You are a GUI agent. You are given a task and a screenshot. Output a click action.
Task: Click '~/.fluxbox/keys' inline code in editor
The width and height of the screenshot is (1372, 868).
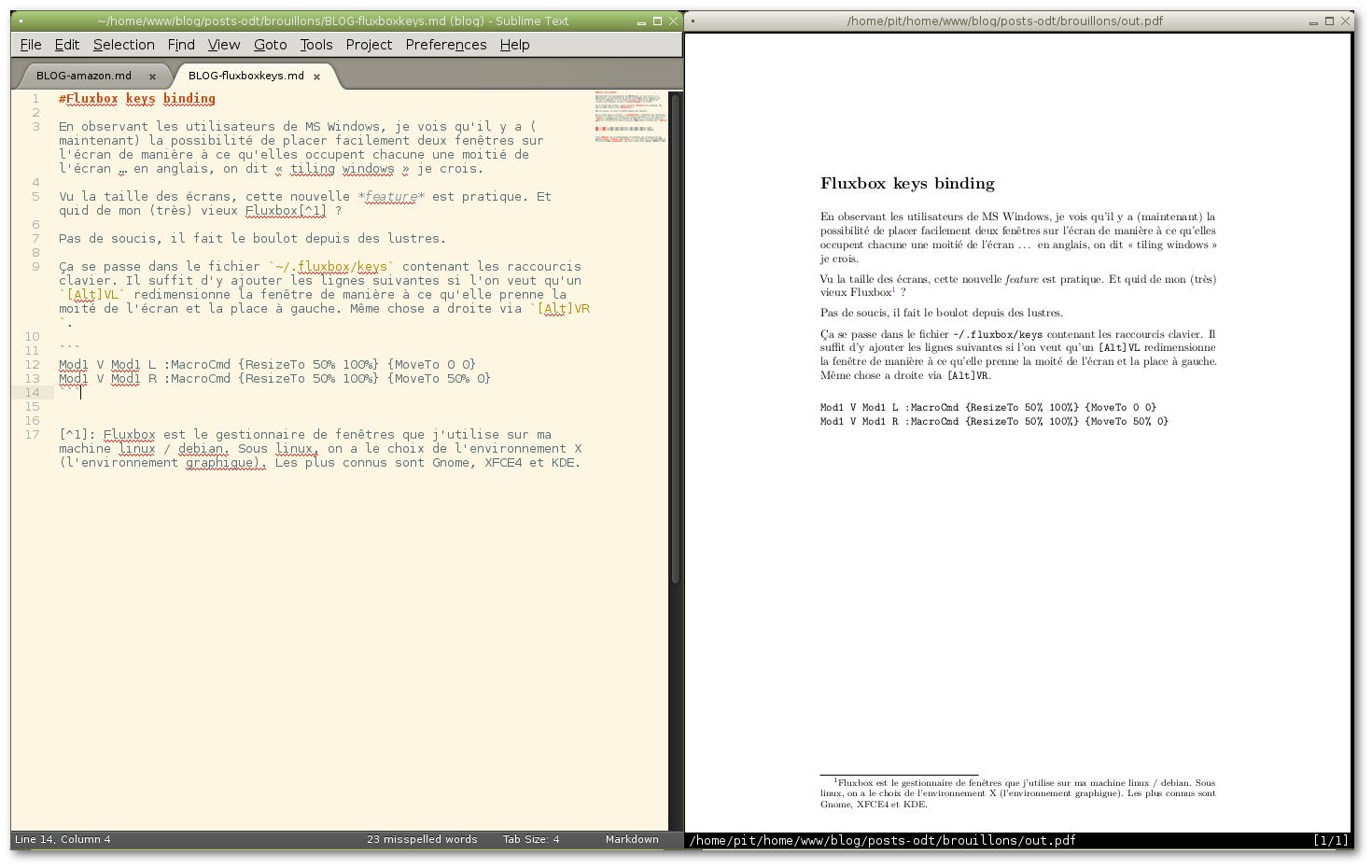(x=331, y=266)
